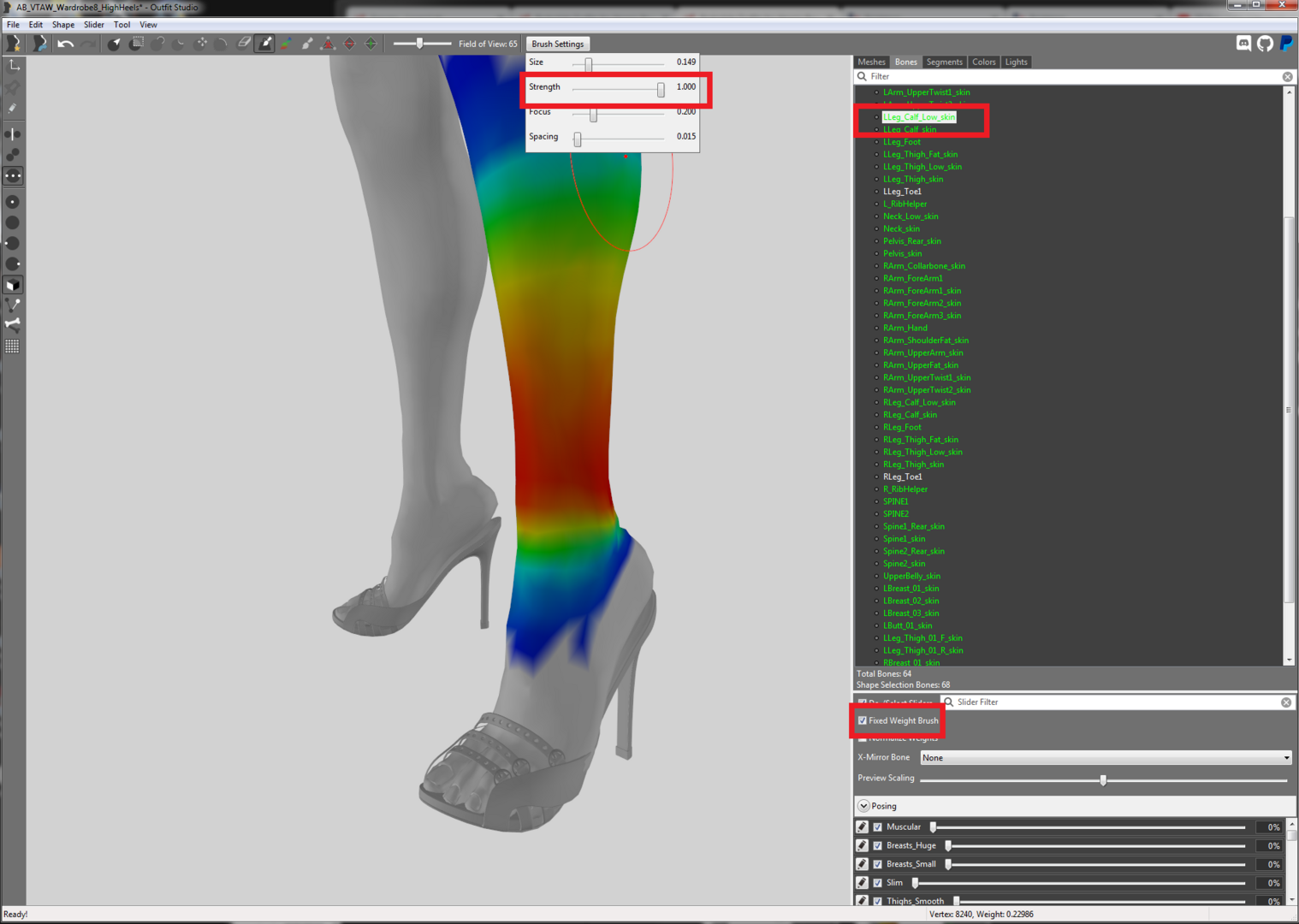Click the Field of View slider handle
The height and width of the screenshot is (924, 1299).
pyautogui.click(x=419, y=43)
